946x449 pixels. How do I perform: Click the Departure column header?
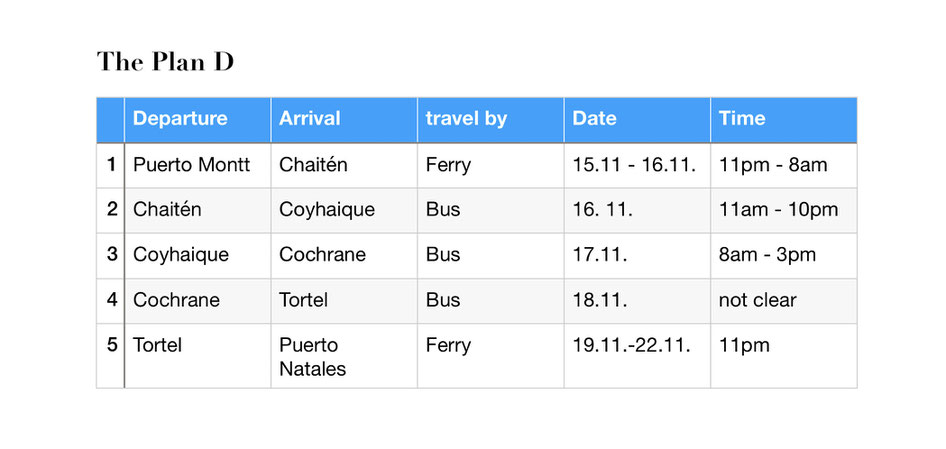tap(197, 119)
